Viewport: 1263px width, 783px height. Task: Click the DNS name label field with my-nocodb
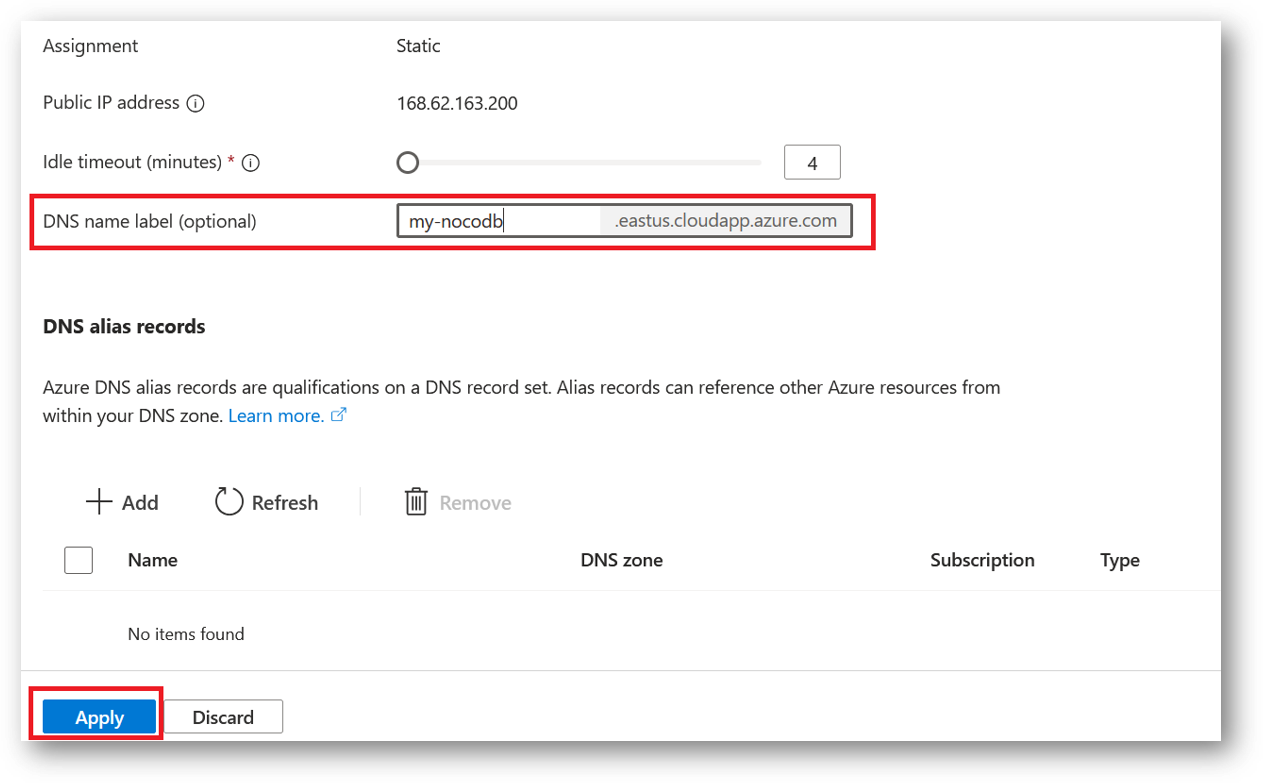tap(624, 221)
